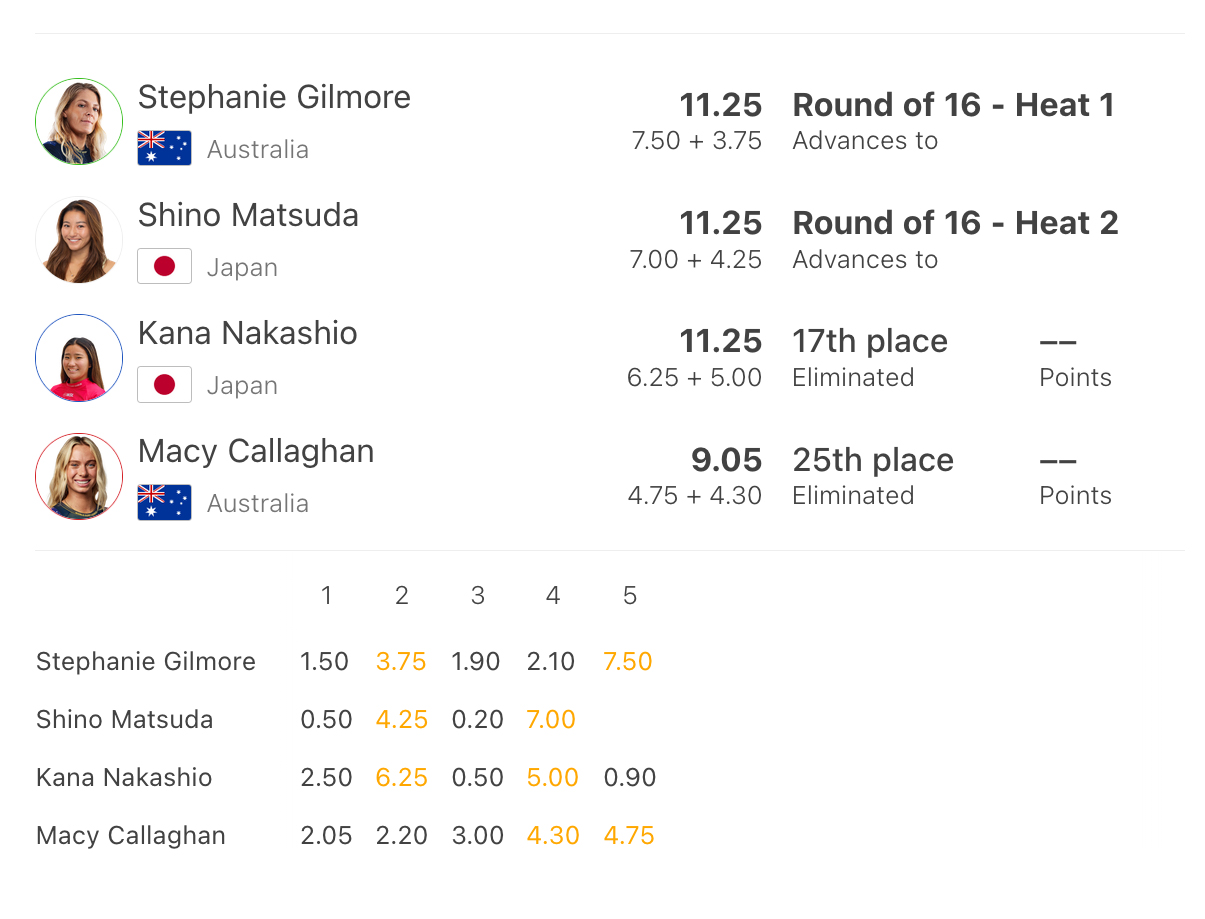This screenshot has width=1205, height=919.
Task: Open Stephanie Gilmore's athlete name link
Action: point(274,97)
